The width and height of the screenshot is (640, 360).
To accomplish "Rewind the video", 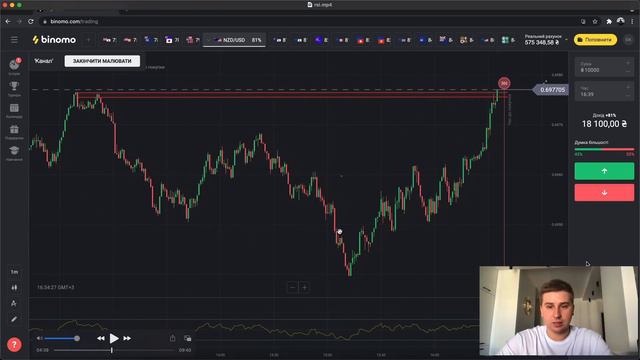I will click(100, 338).
